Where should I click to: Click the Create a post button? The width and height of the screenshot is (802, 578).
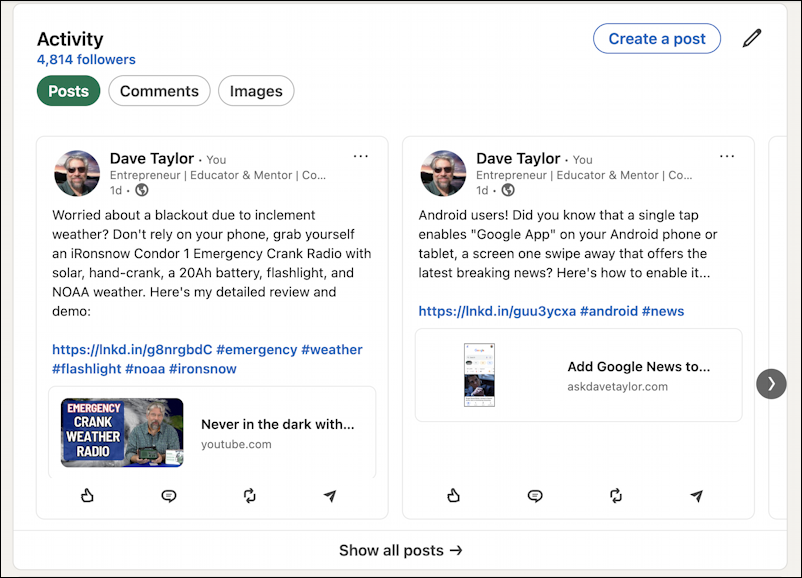tap(657, 38)
